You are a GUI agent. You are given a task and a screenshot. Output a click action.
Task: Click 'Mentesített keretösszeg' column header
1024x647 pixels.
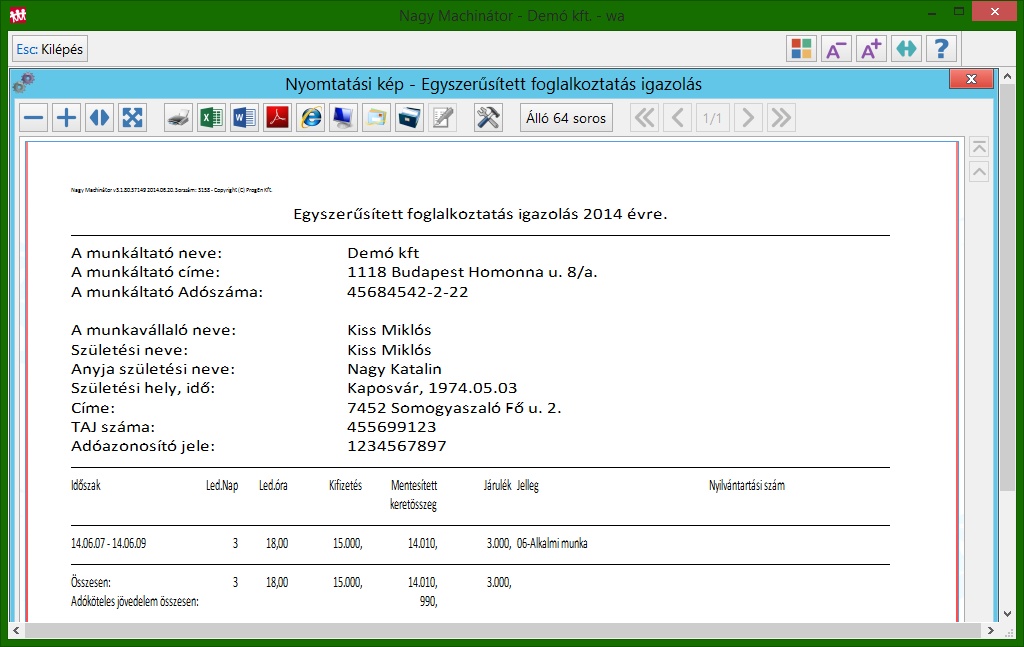(x=414, y=495)
